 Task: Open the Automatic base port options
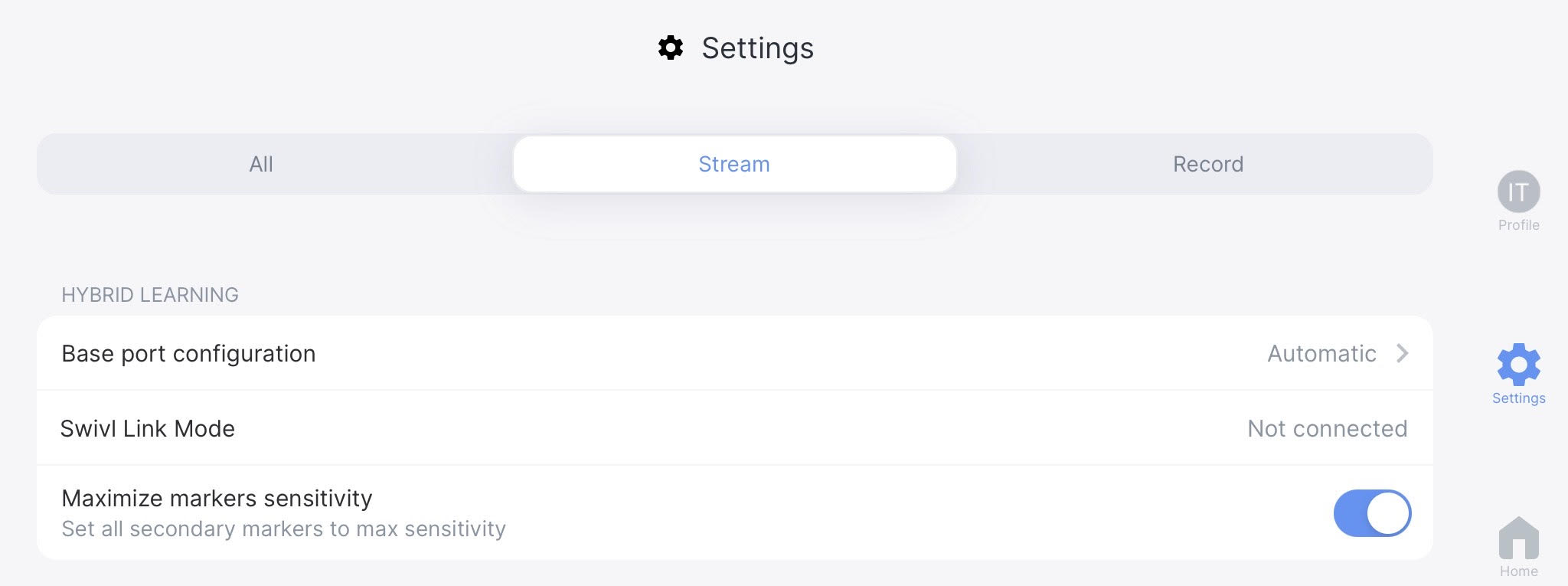click(x=1322, y=354)
